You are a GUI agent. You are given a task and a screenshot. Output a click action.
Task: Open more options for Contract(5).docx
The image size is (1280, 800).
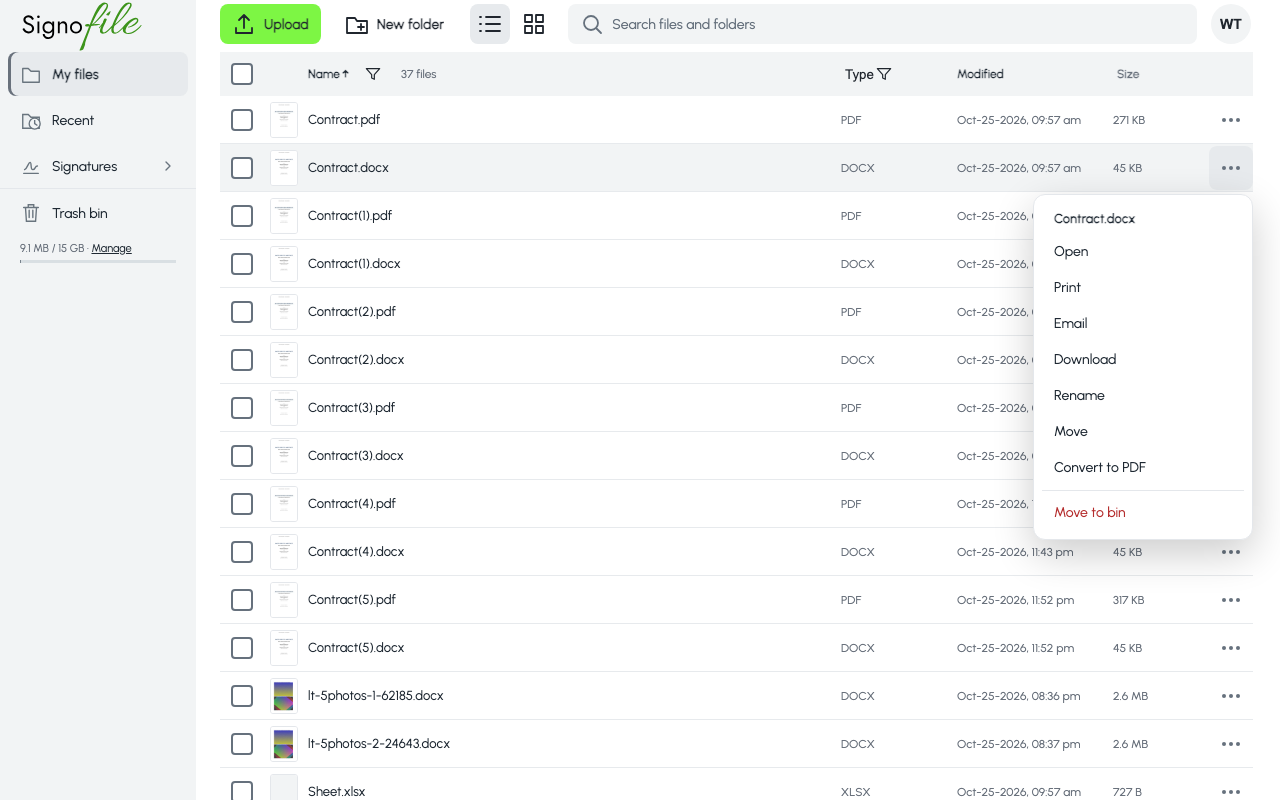(1231, 648)
